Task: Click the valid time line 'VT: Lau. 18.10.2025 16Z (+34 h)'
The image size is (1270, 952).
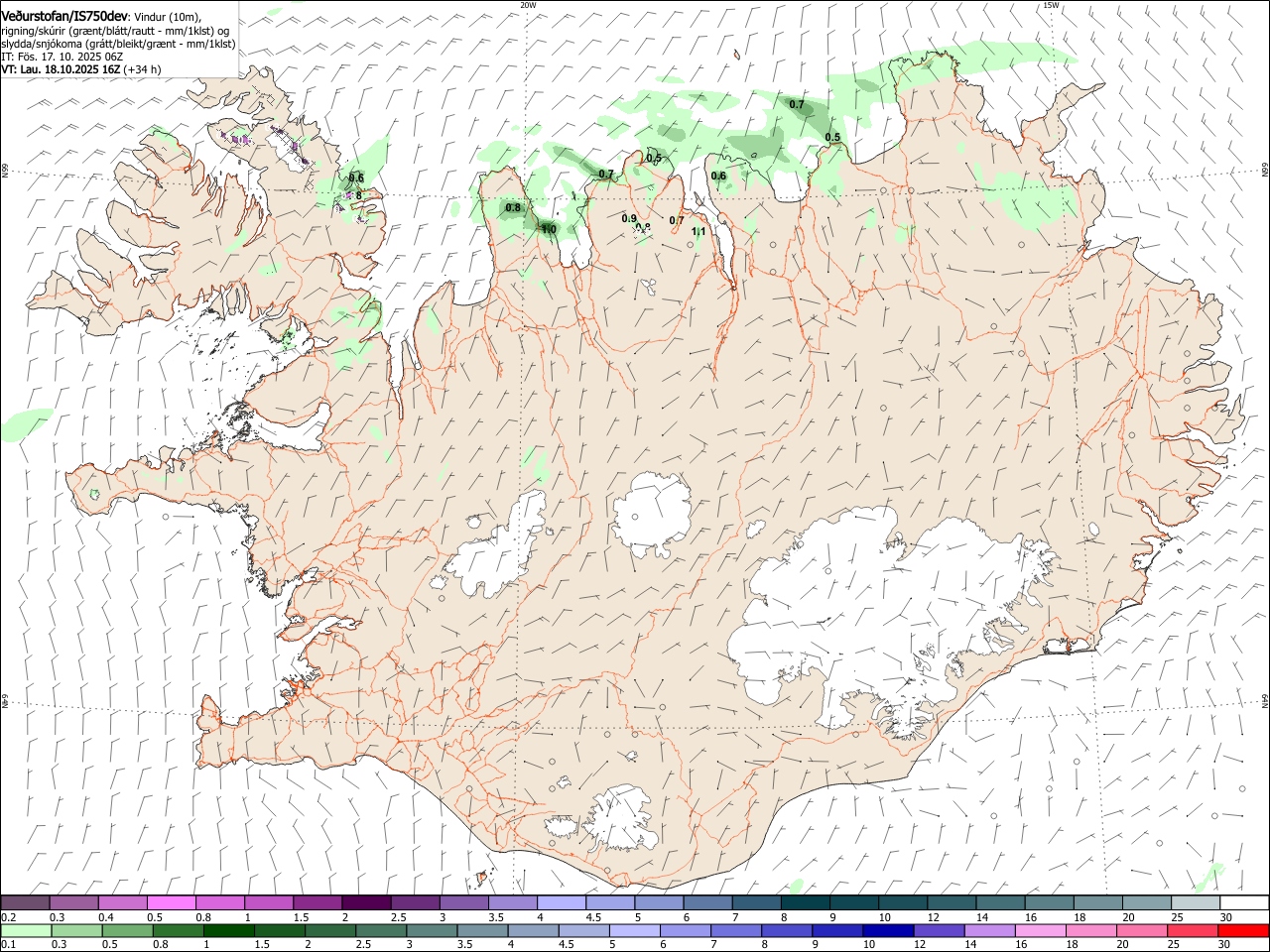Action: coord(80,69)
